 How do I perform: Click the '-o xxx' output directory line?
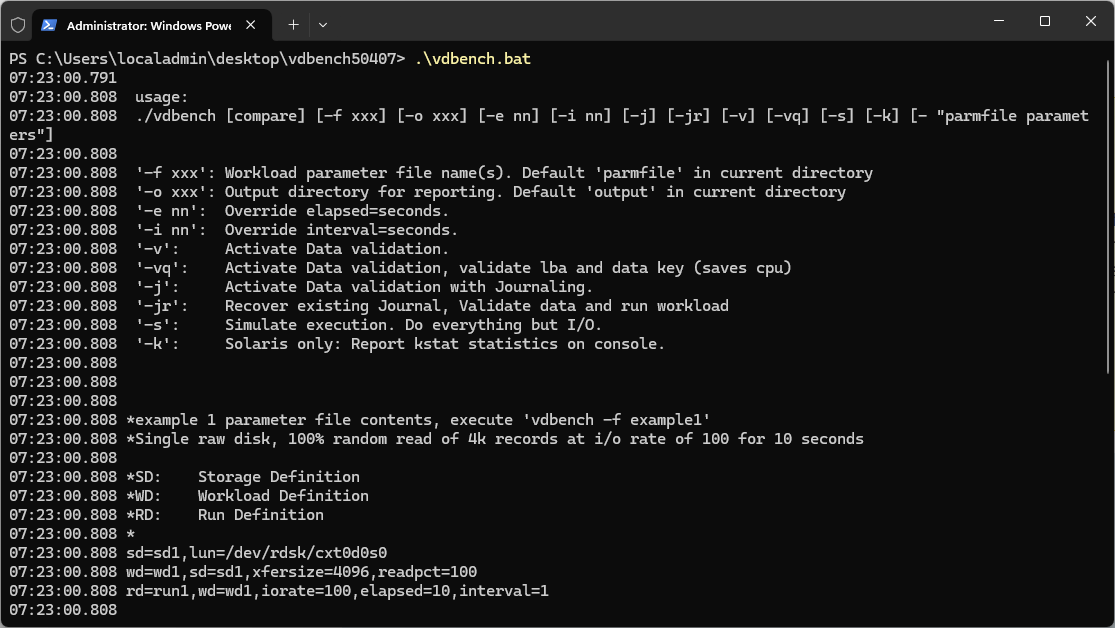pos(490,192)
